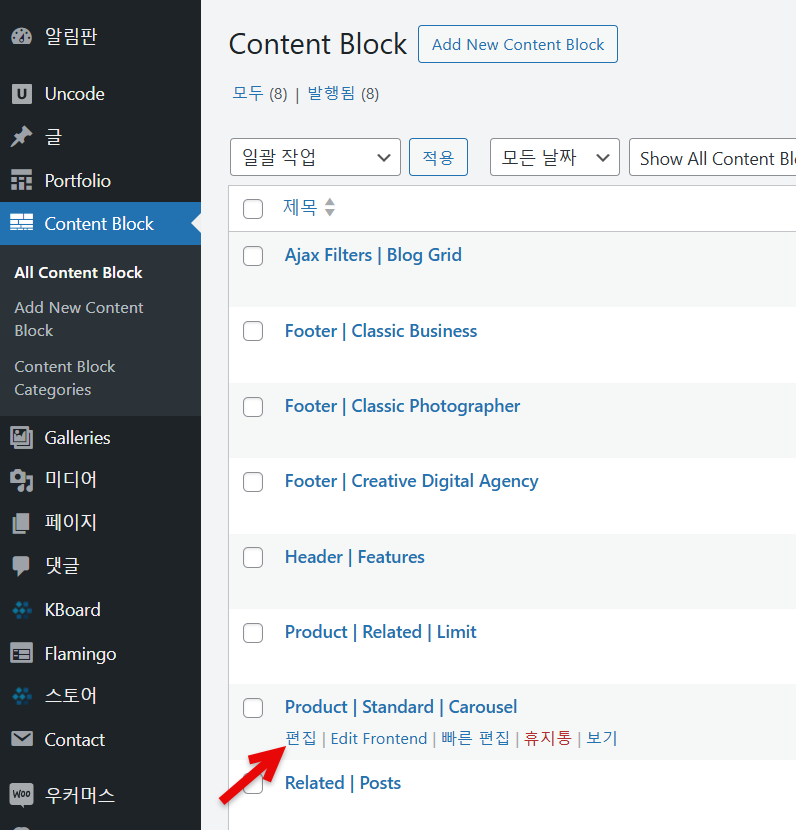796x830 pixels.
Task: Select Content Block in the sidebar
Action: tap(101, 223)
